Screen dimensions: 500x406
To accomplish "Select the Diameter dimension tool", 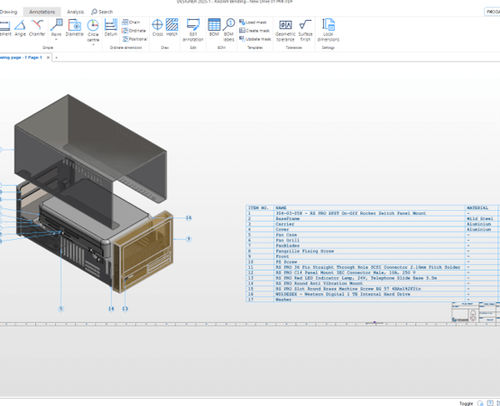I will pyautogui.click(x=74, y=28).
